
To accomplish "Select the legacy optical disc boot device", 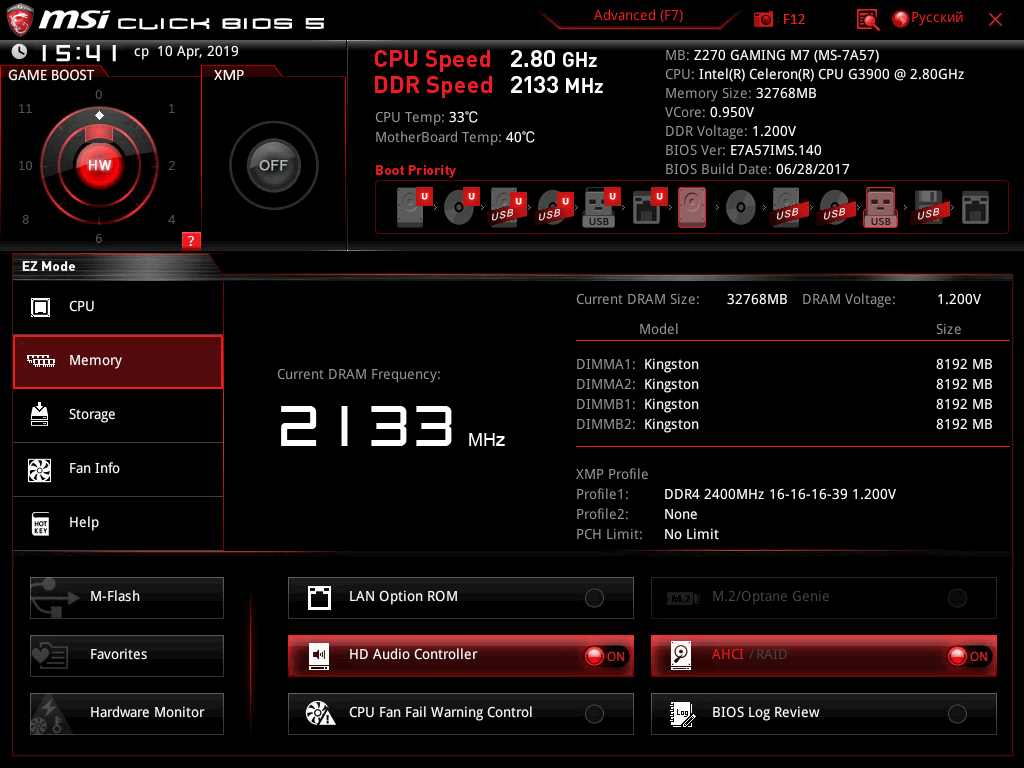I will pos(741,208).
